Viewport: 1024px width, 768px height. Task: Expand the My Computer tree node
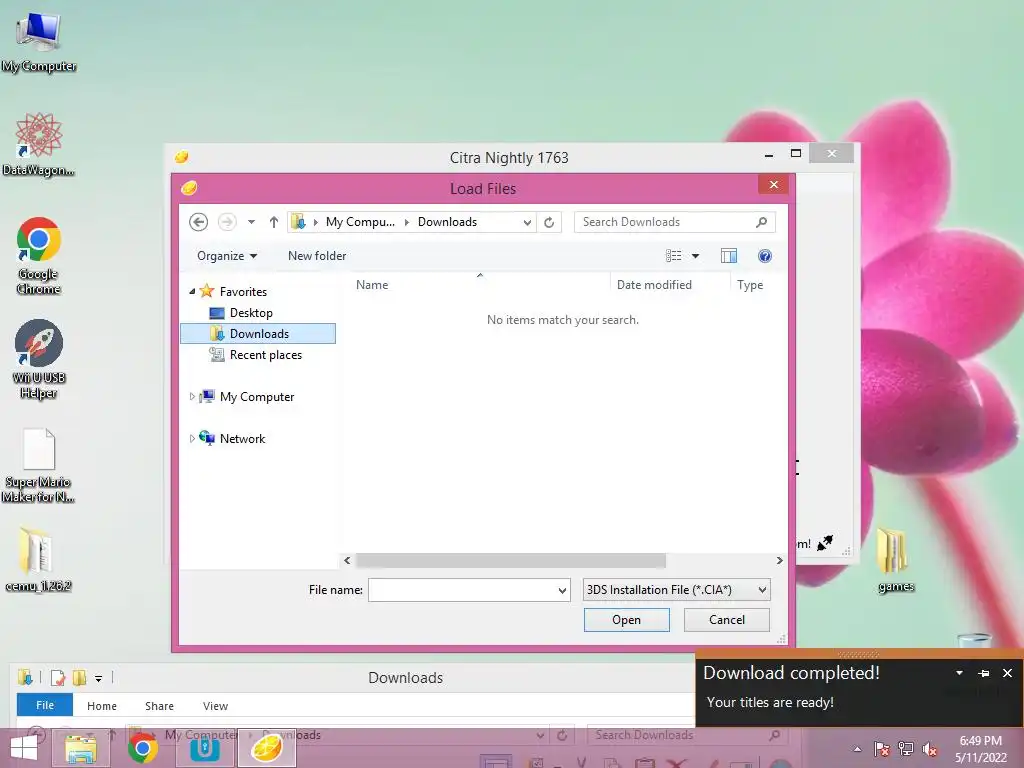[x=192, y=396]
